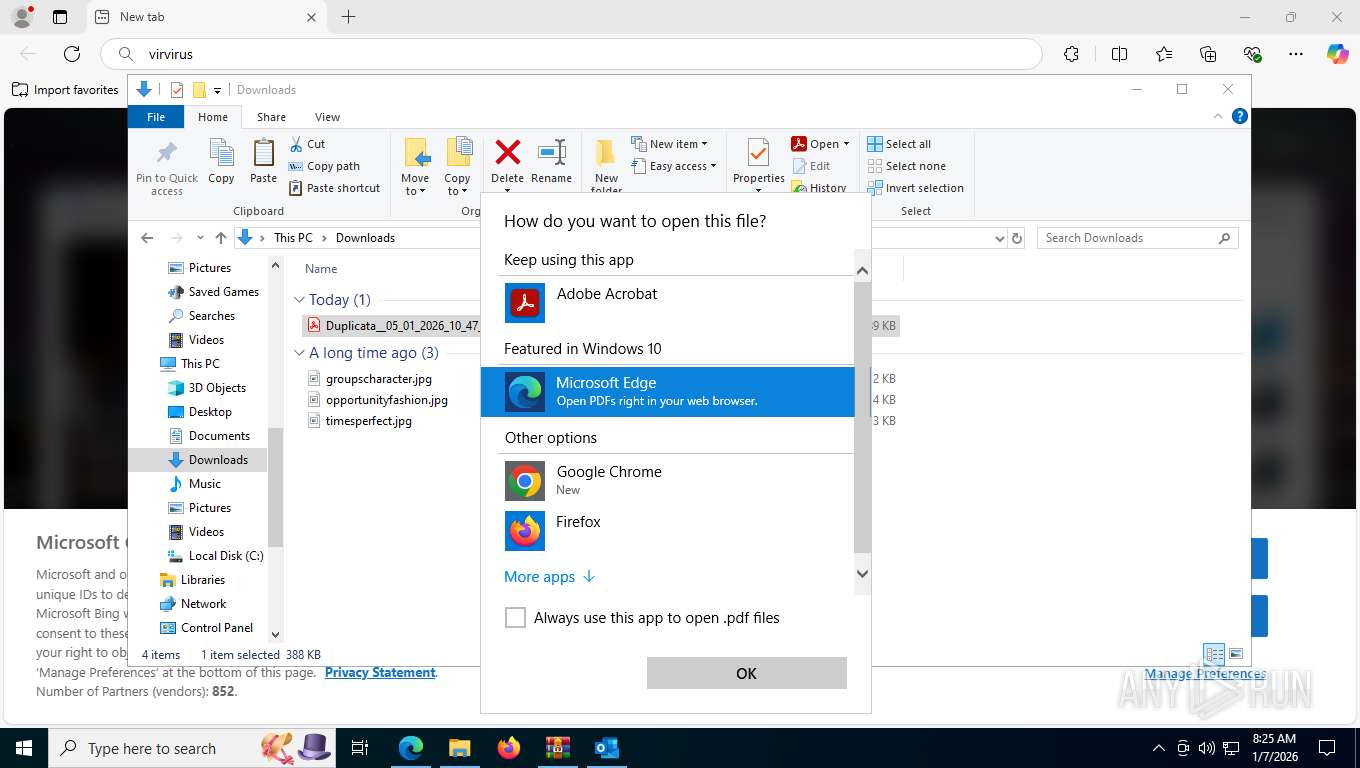Open the Edge Favorites star icon
Image resolution: width=1360 pixels, height=768 pixels.
[x=1163, y=54]
